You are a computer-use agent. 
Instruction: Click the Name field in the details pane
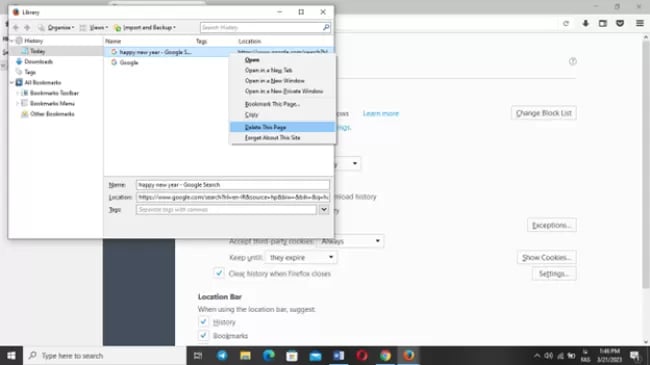coord(233,185)
